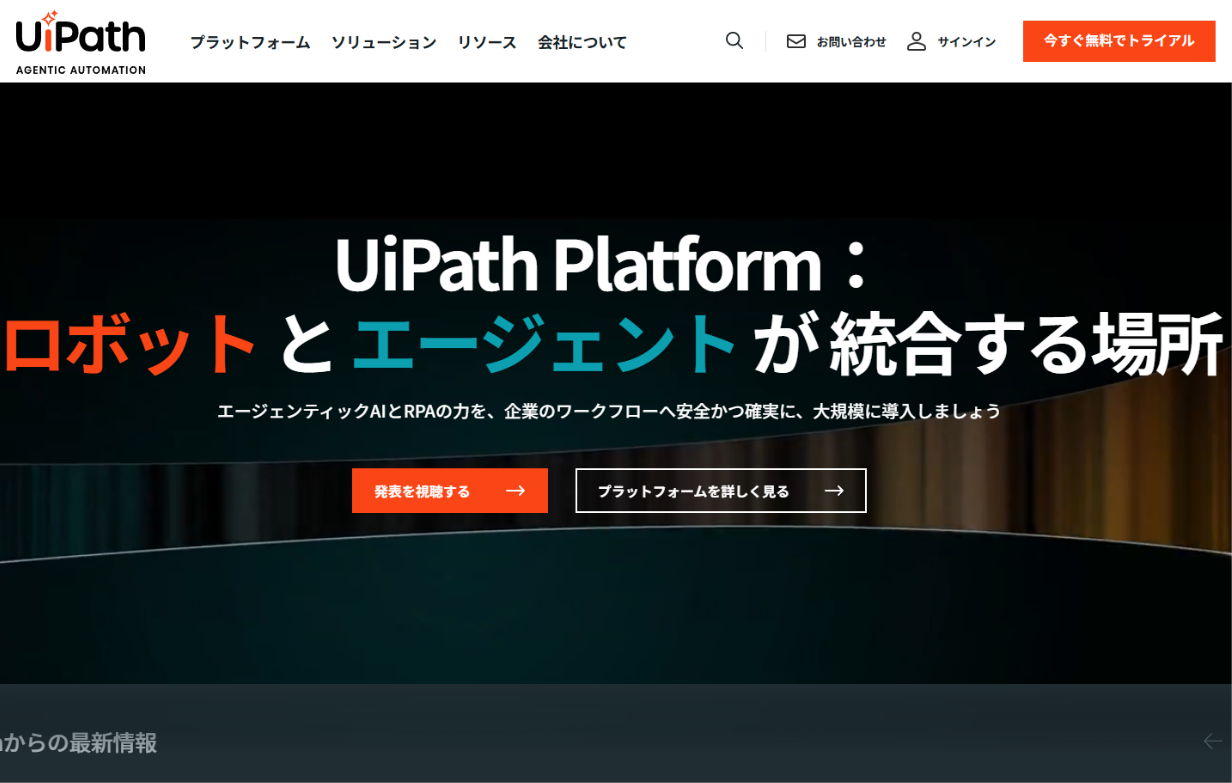
Task: Click the UiPath Platform headline text
Action: tap(604, 265)
